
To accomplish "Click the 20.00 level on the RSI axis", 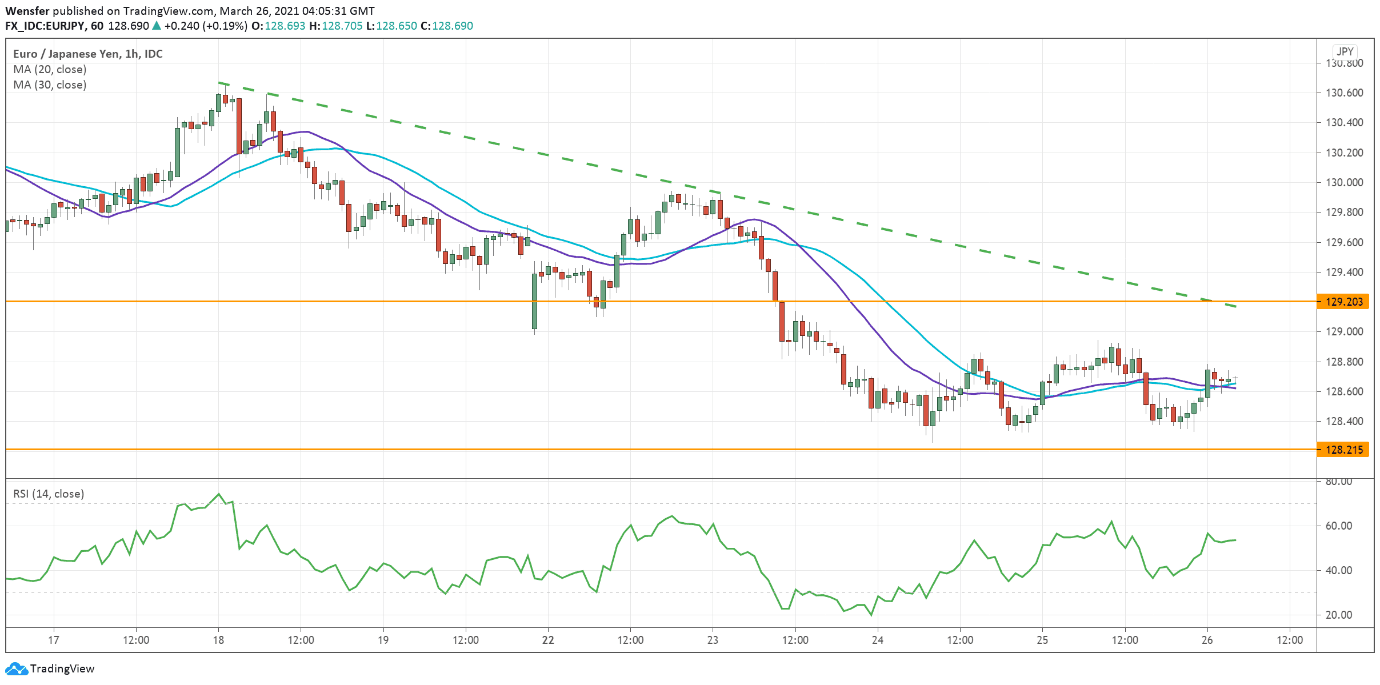I will [1337, 615].
